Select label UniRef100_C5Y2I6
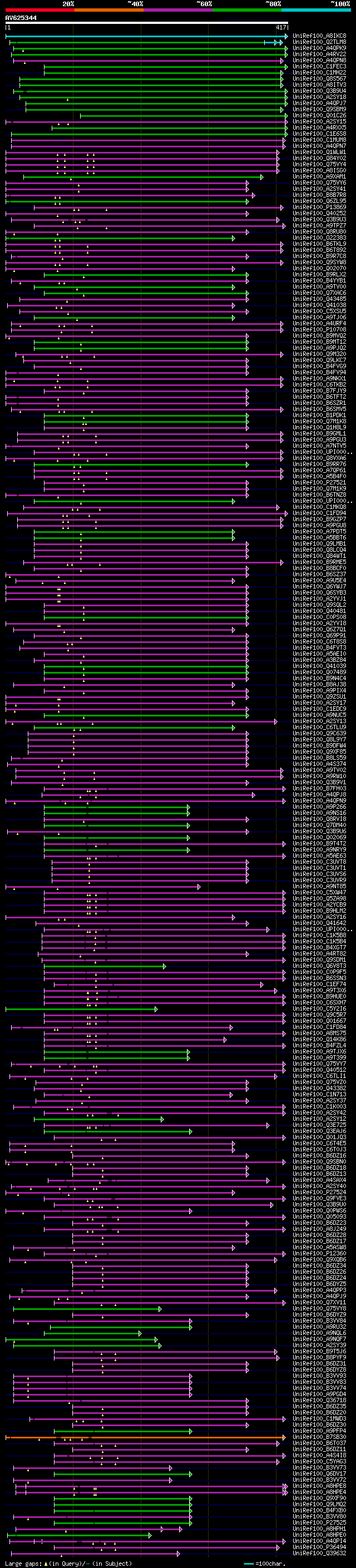Screen dimensions: 356x1568 pos(319,1008)
